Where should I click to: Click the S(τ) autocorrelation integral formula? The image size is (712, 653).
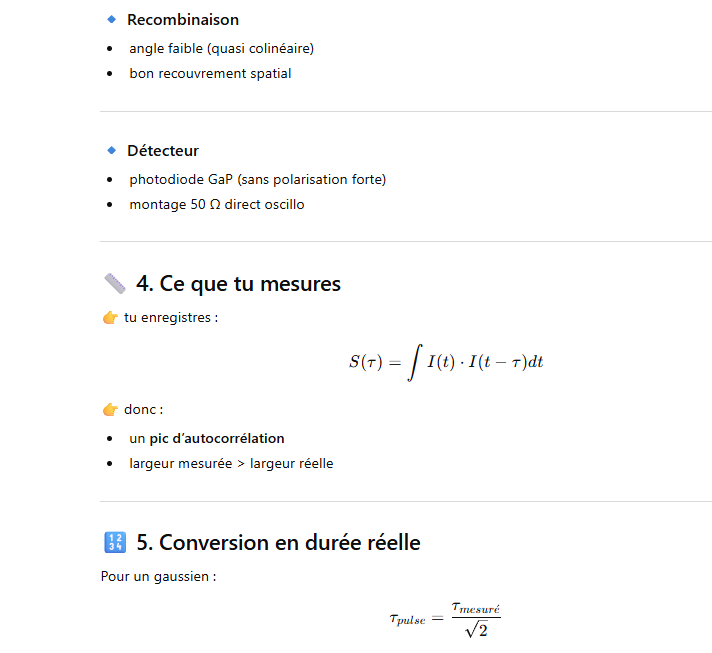click(446, 362)
